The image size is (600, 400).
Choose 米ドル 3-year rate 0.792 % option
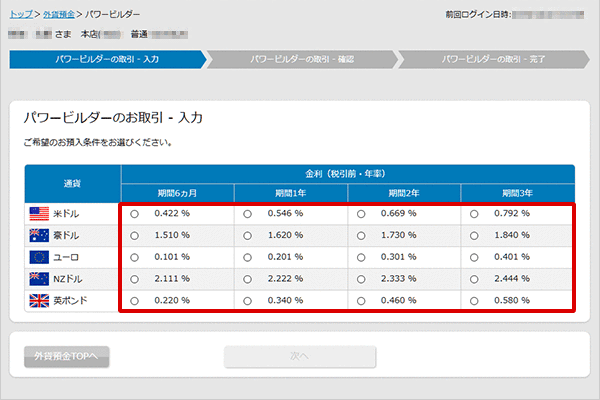(x=474, y=213)
